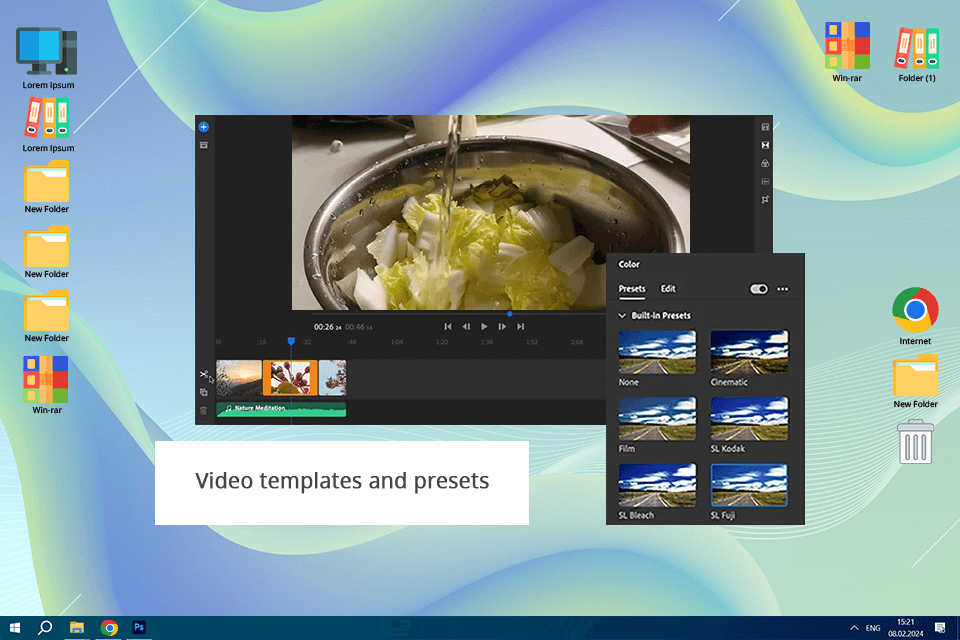Apply the SL Bleach color preset

(x=658, y=486)
